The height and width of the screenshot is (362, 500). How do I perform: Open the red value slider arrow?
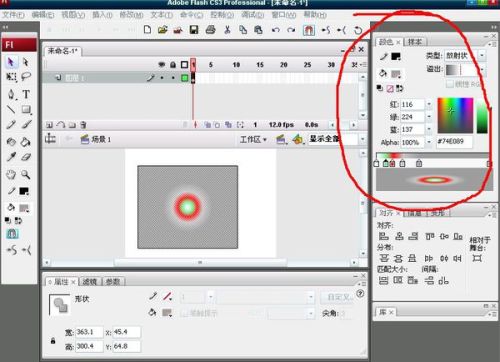point(429,104)
